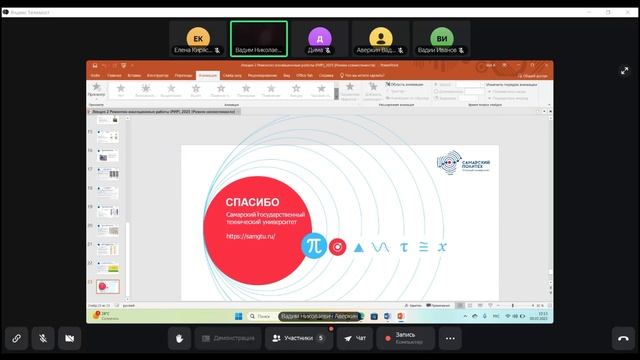Open Windows Start menu in shared screen
The height and width of the screenshot is (360, 640).
(238, 316)
